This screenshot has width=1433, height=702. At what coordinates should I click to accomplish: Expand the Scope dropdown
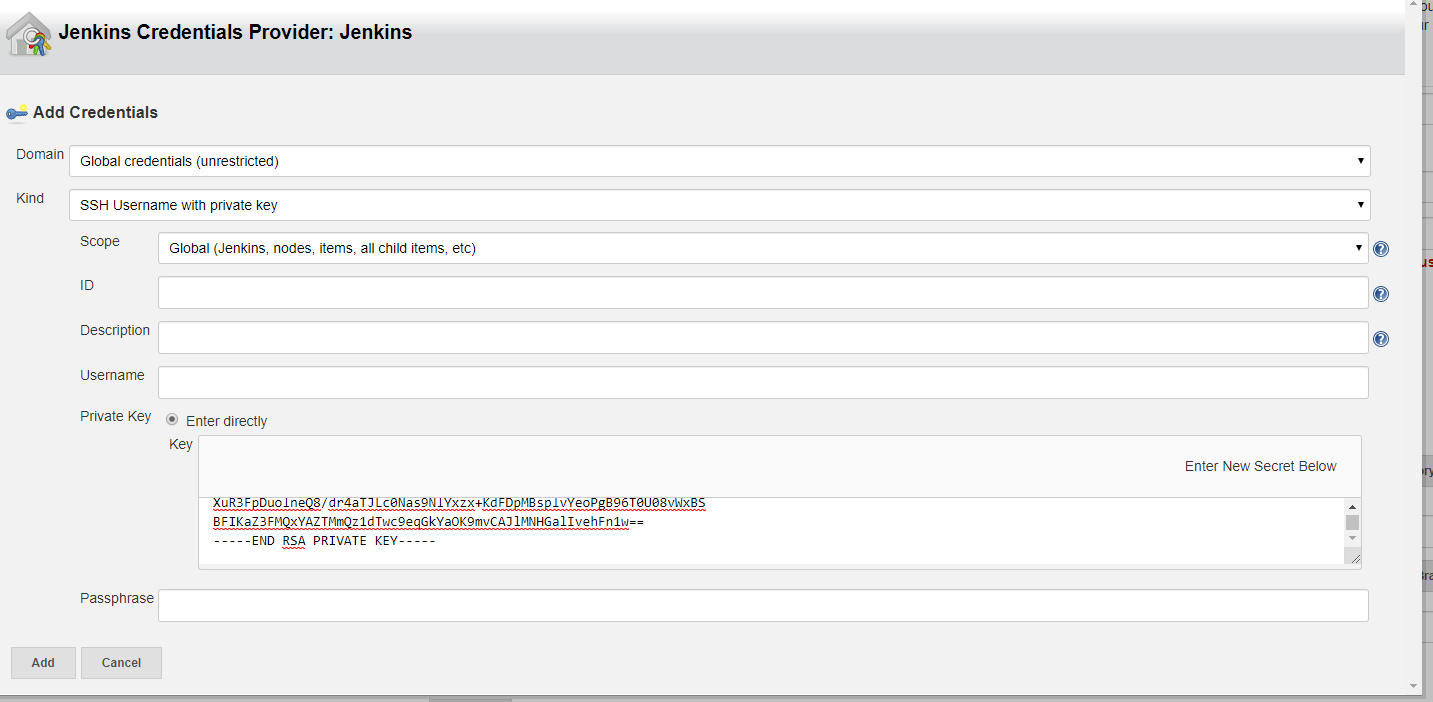point(763,248)
